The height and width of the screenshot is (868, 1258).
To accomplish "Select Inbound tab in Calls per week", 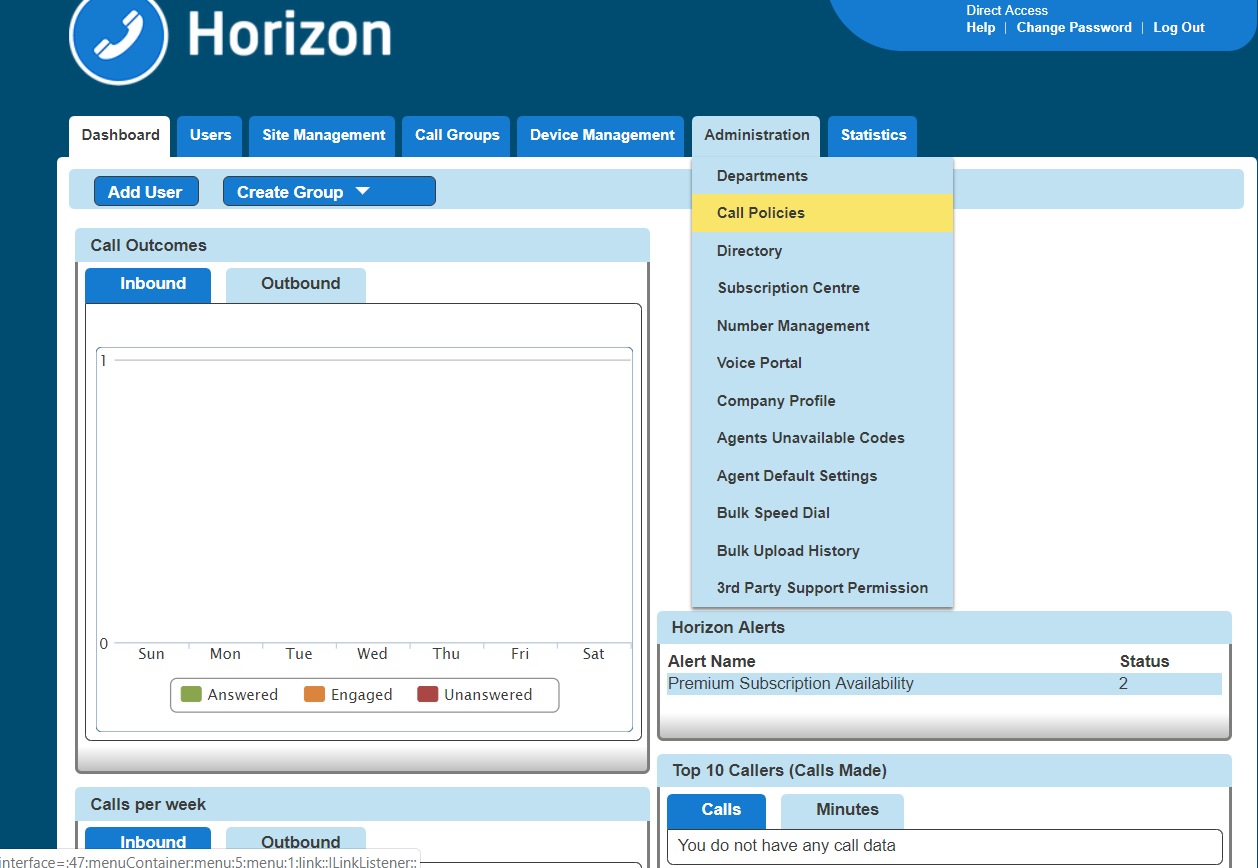I will [x=148, y=843].
